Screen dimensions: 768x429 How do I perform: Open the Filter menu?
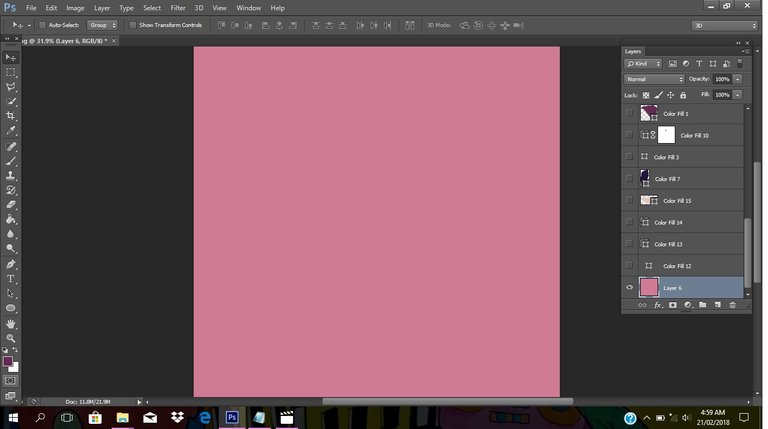tap(178, 8)
